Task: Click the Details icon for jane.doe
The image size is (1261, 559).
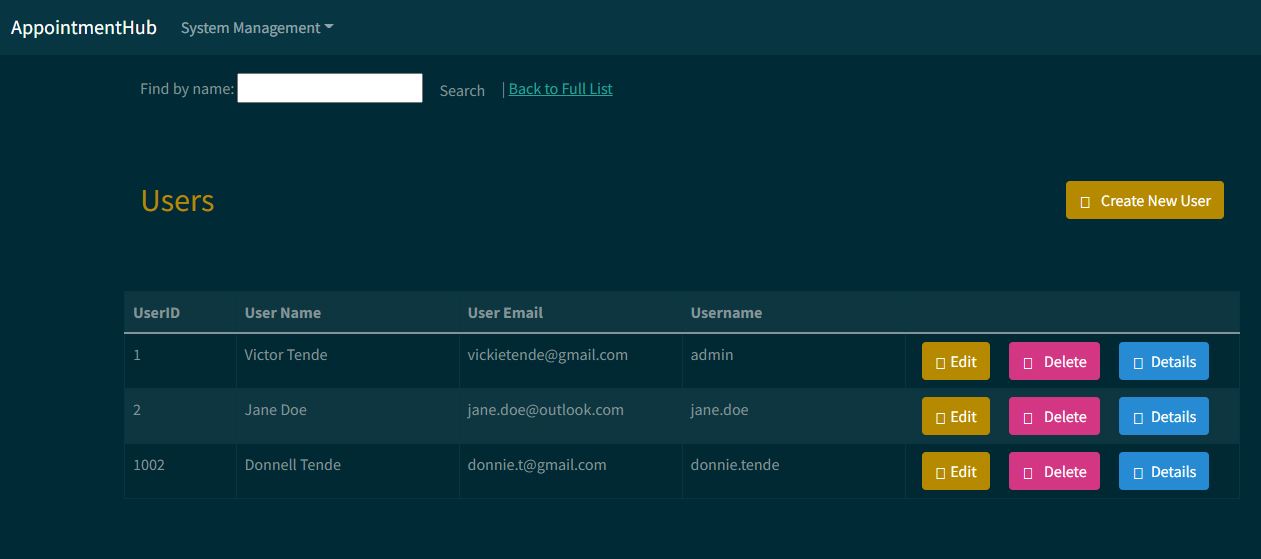Action: (1138, 418)
